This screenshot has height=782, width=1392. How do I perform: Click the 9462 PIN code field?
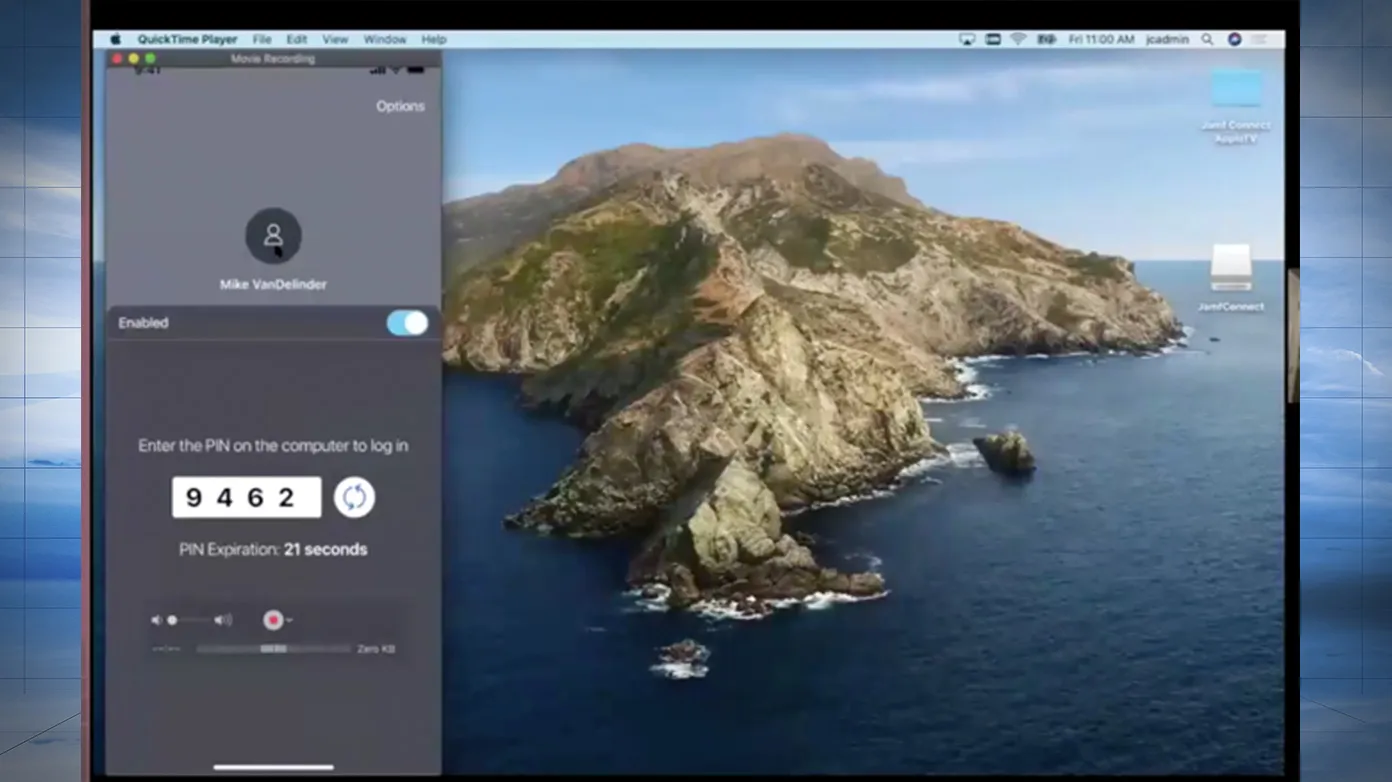click(x=246, y=497)
